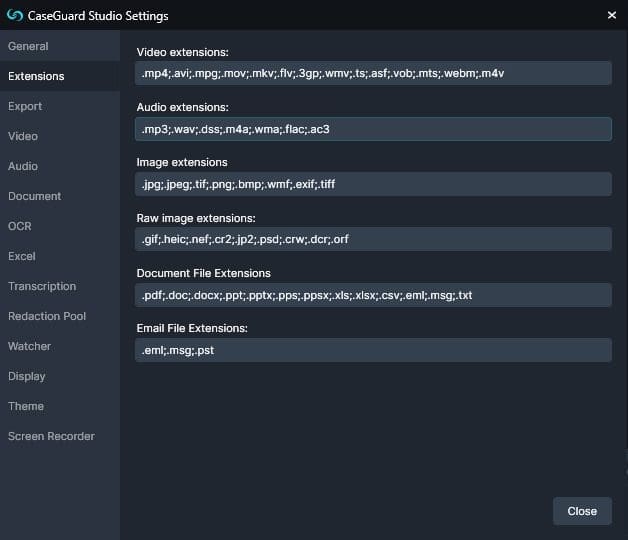Viewport: 628px width, 540px height.
Task: Select the Extensions tab
Action: pyautogui.click(x=60, y=76)
